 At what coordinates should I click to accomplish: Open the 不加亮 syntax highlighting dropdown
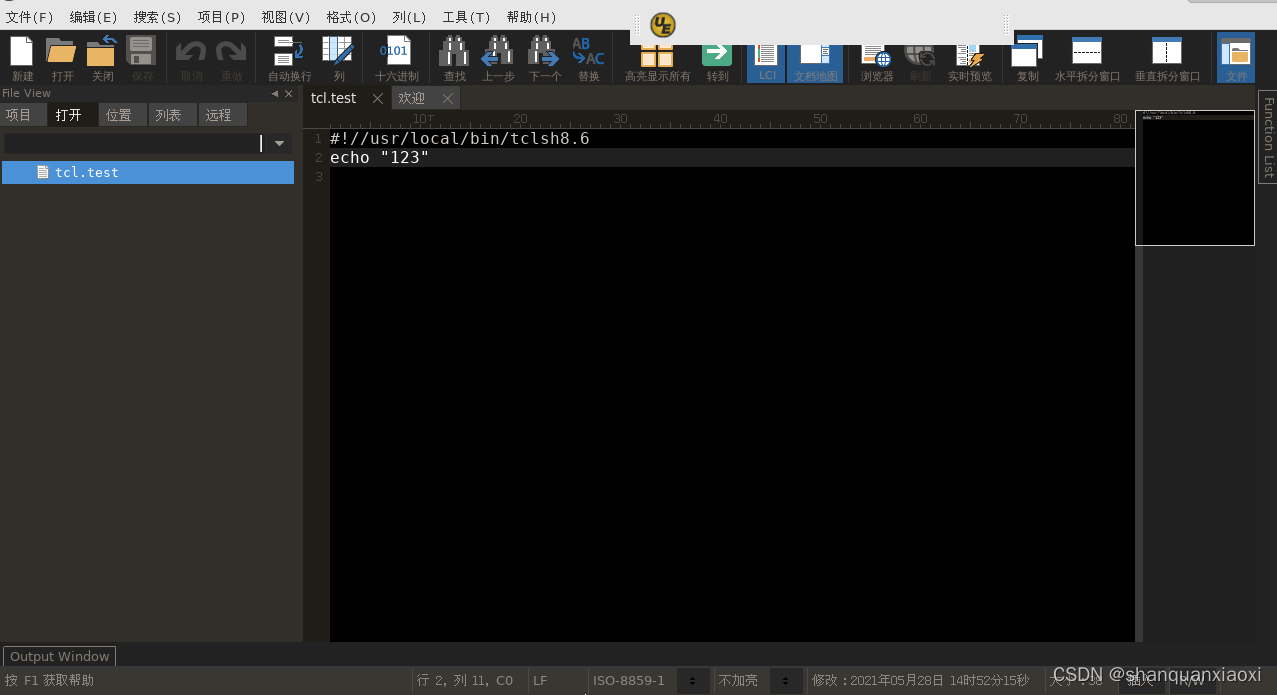click(786, 680)
